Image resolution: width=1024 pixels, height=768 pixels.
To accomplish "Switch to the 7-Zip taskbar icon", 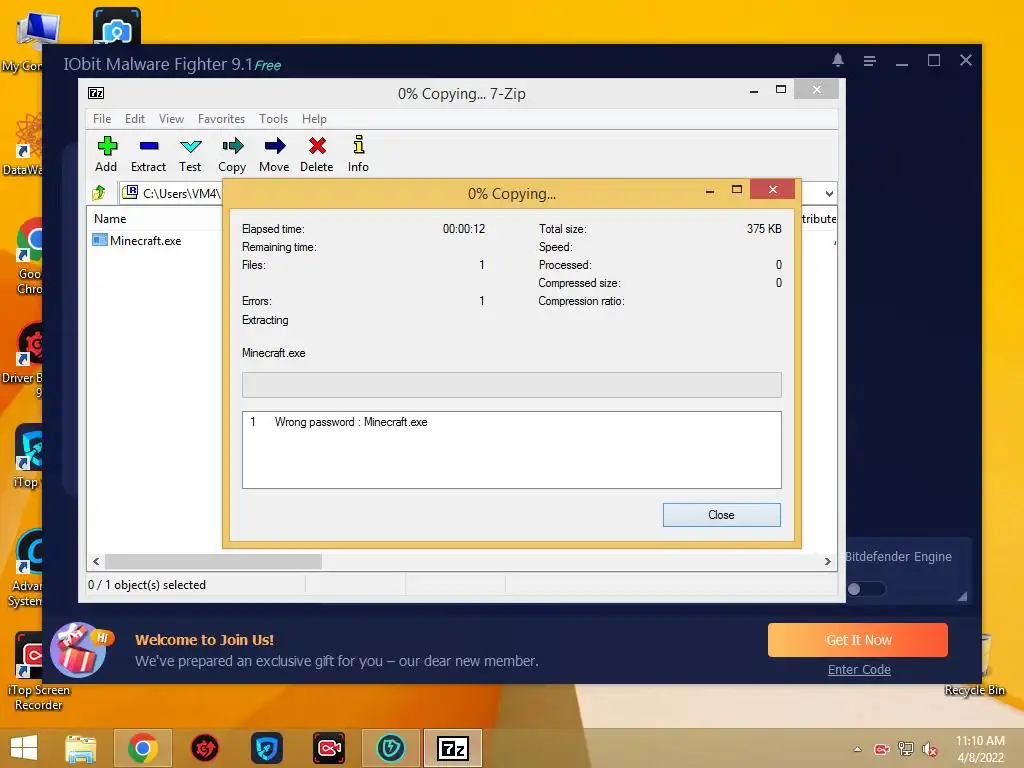I will 453,748.
